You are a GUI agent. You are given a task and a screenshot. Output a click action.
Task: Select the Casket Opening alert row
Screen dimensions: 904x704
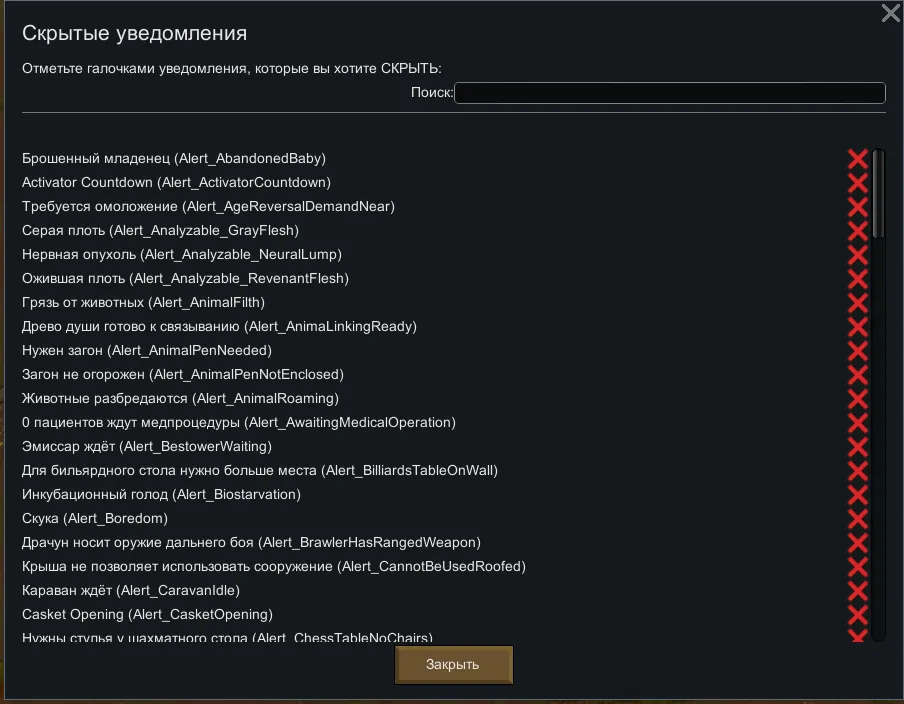[x=147, y=614]
